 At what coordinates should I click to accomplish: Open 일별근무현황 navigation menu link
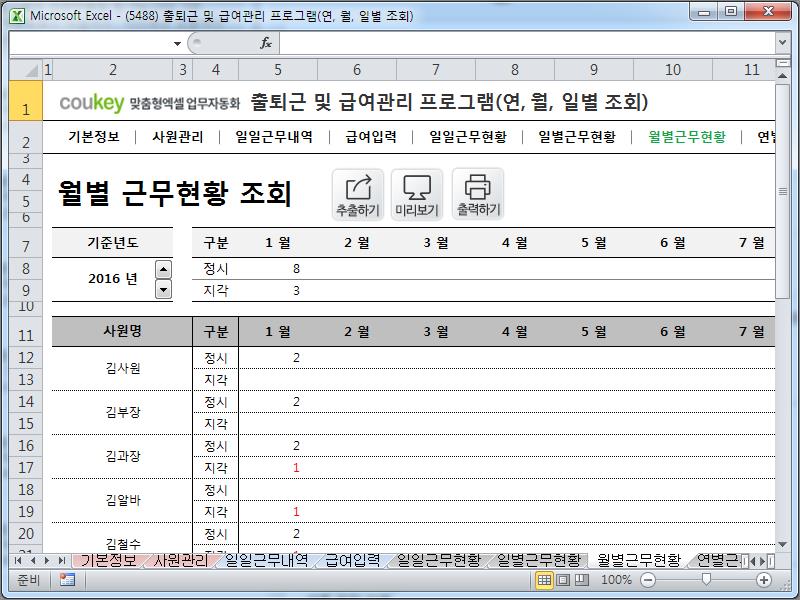point(577,137)
